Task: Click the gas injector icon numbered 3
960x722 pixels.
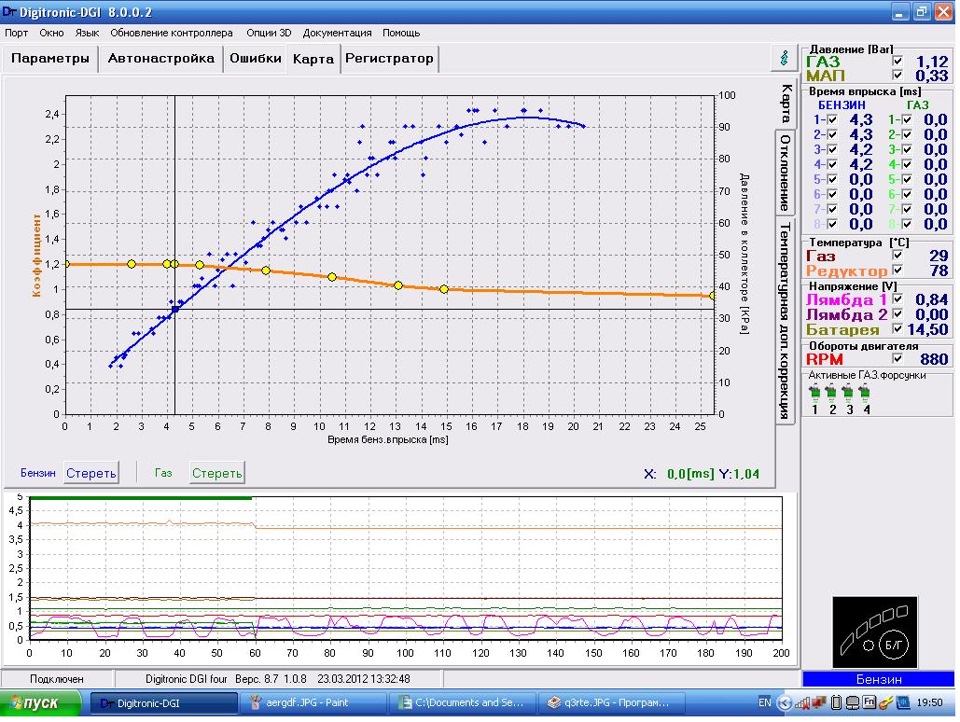Action: click(848, 393)
